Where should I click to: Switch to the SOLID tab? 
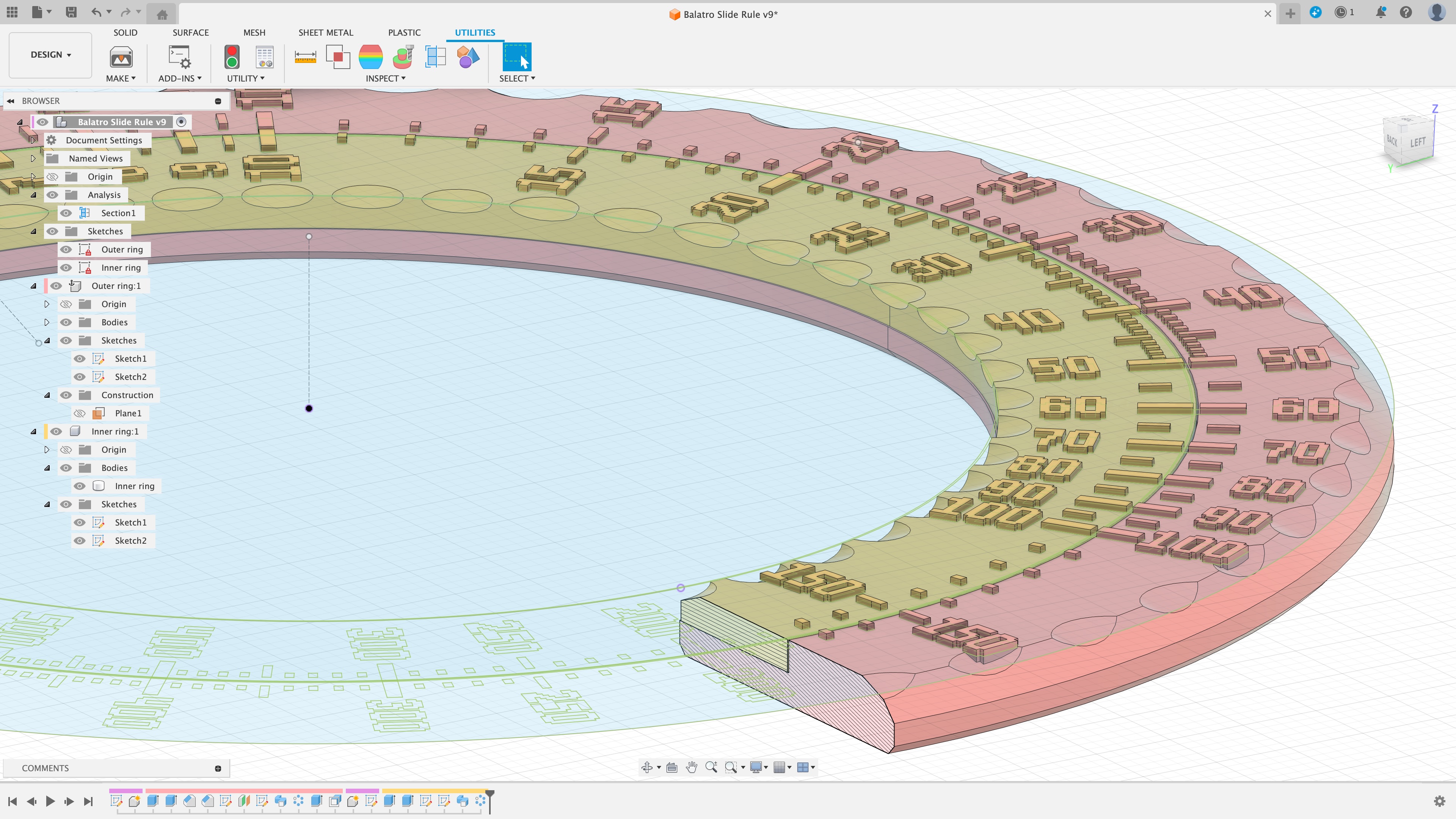point(125,32)
